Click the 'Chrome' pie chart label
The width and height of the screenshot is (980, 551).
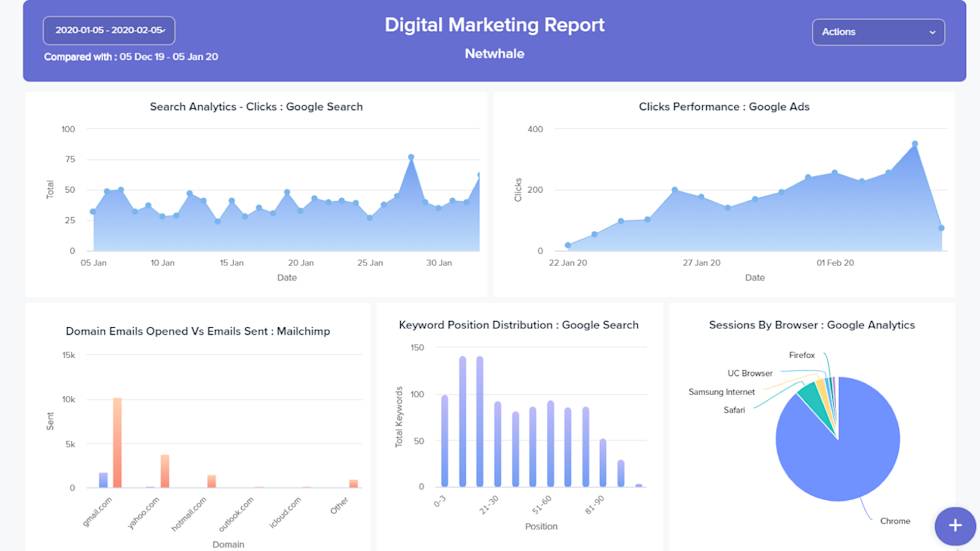click(x=895, y=521)
